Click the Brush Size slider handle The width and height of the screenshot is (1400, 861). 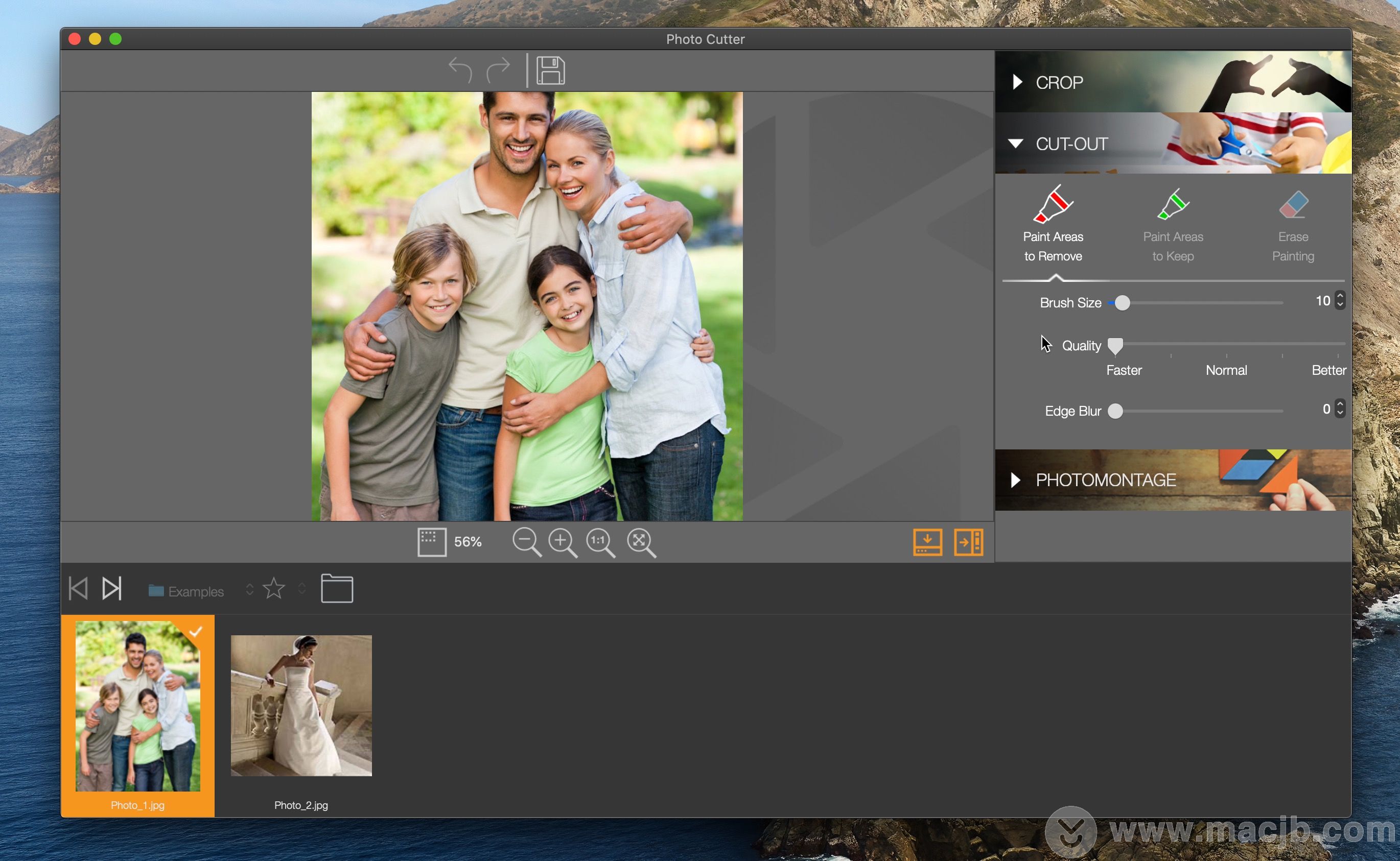[1122, 303]
